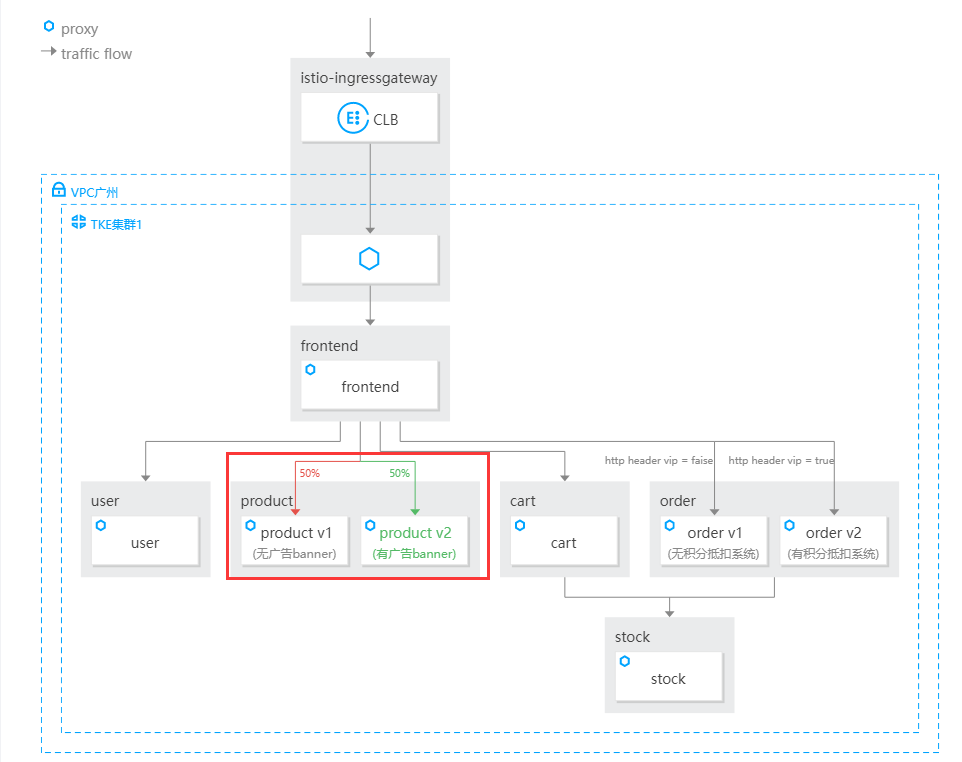The width and height of the screenshot is (962, 762).
Task: Click the stock service box
Action: click(x=668, y=677)
